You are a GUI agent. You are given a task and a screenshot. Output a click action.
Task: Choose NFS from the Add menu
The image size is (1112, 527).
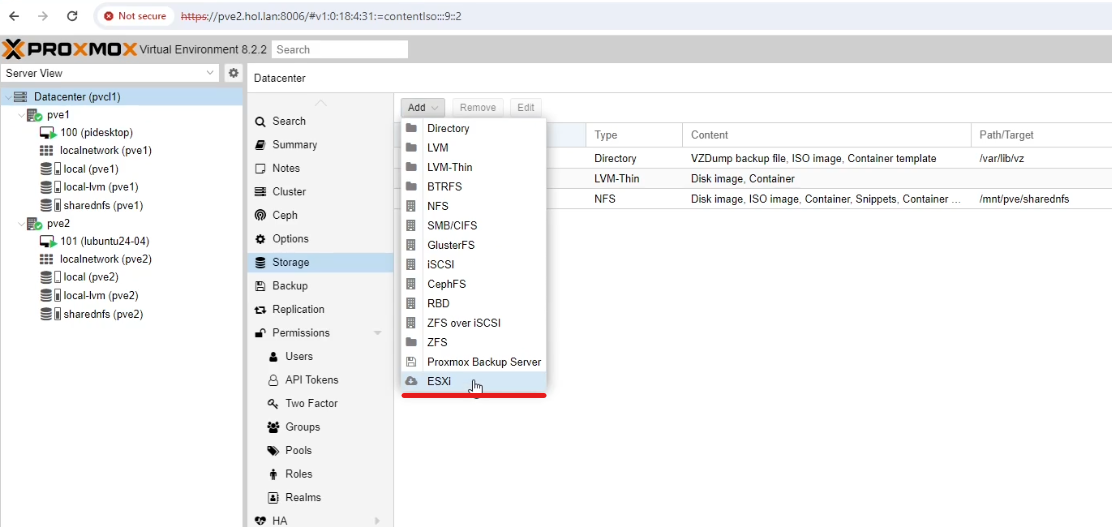[x=473, y=206]
